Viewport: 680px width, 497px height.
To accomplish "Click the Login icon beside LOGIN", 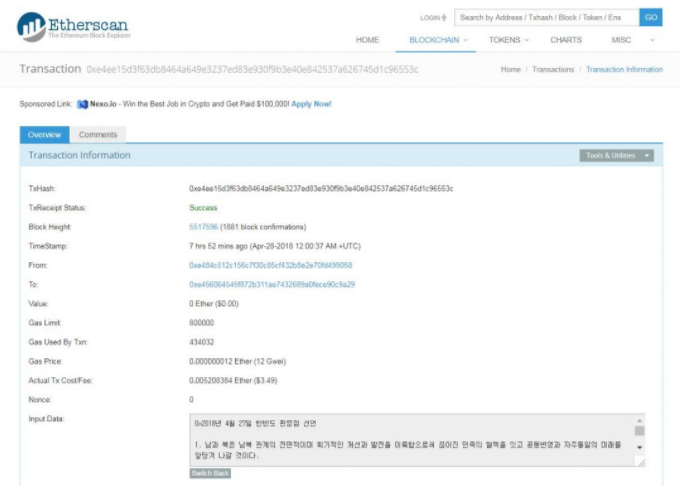I will (444, 18).
